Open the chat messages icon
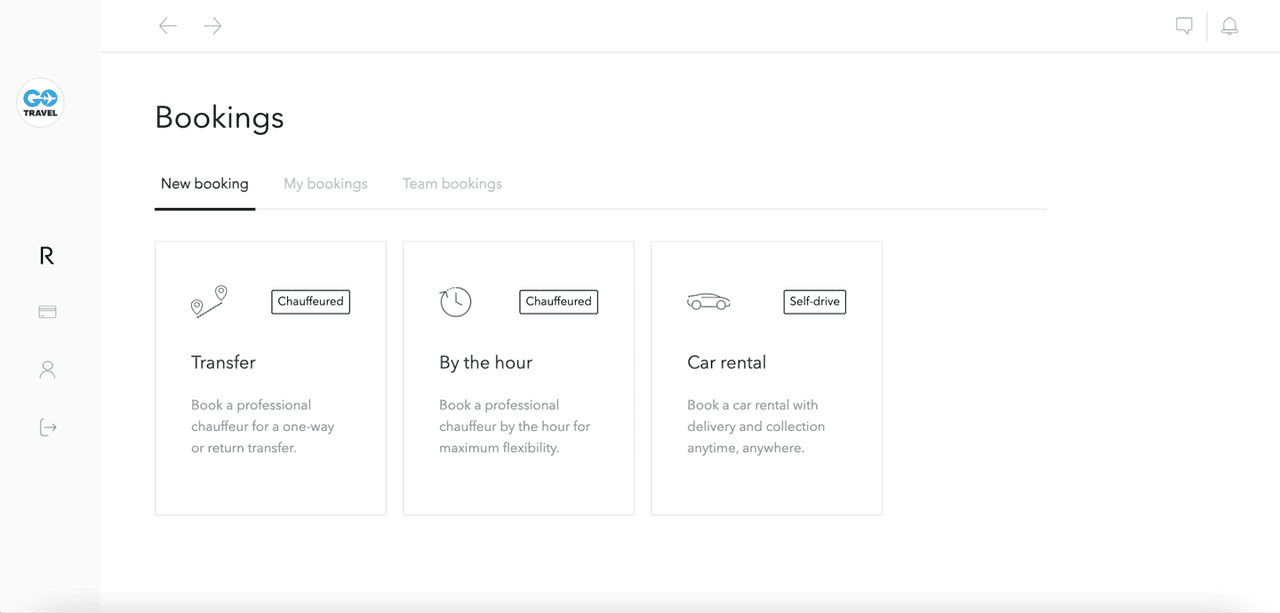Viewport: 1280px width, 613px height. pos(1184,26)
